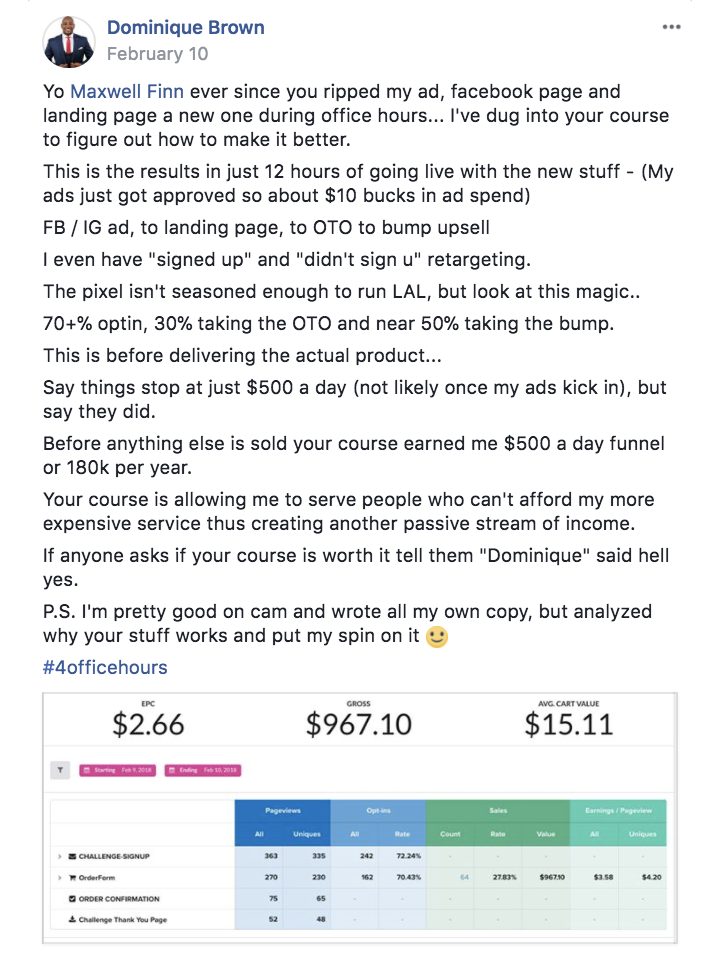Click the shopping cart icon beside OrderForm
720x958 pixels.
[x=72, y=877]
